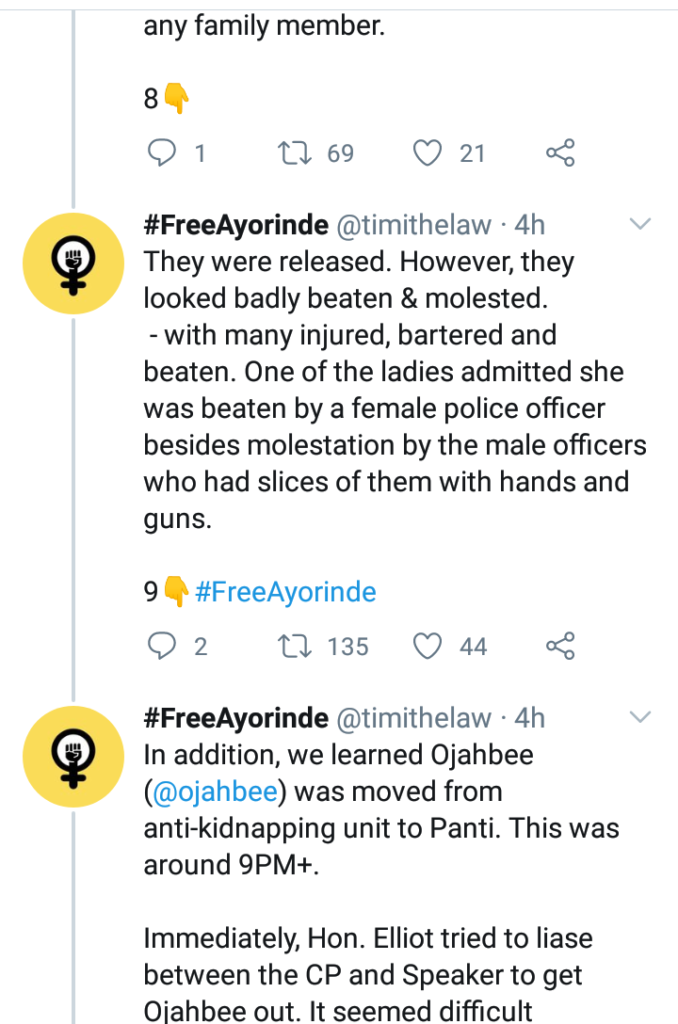The height and width of the screenshot is (1024, 678).
Task: Click the 4h timestamp on 'They were released' tweet
Action: 529,225
